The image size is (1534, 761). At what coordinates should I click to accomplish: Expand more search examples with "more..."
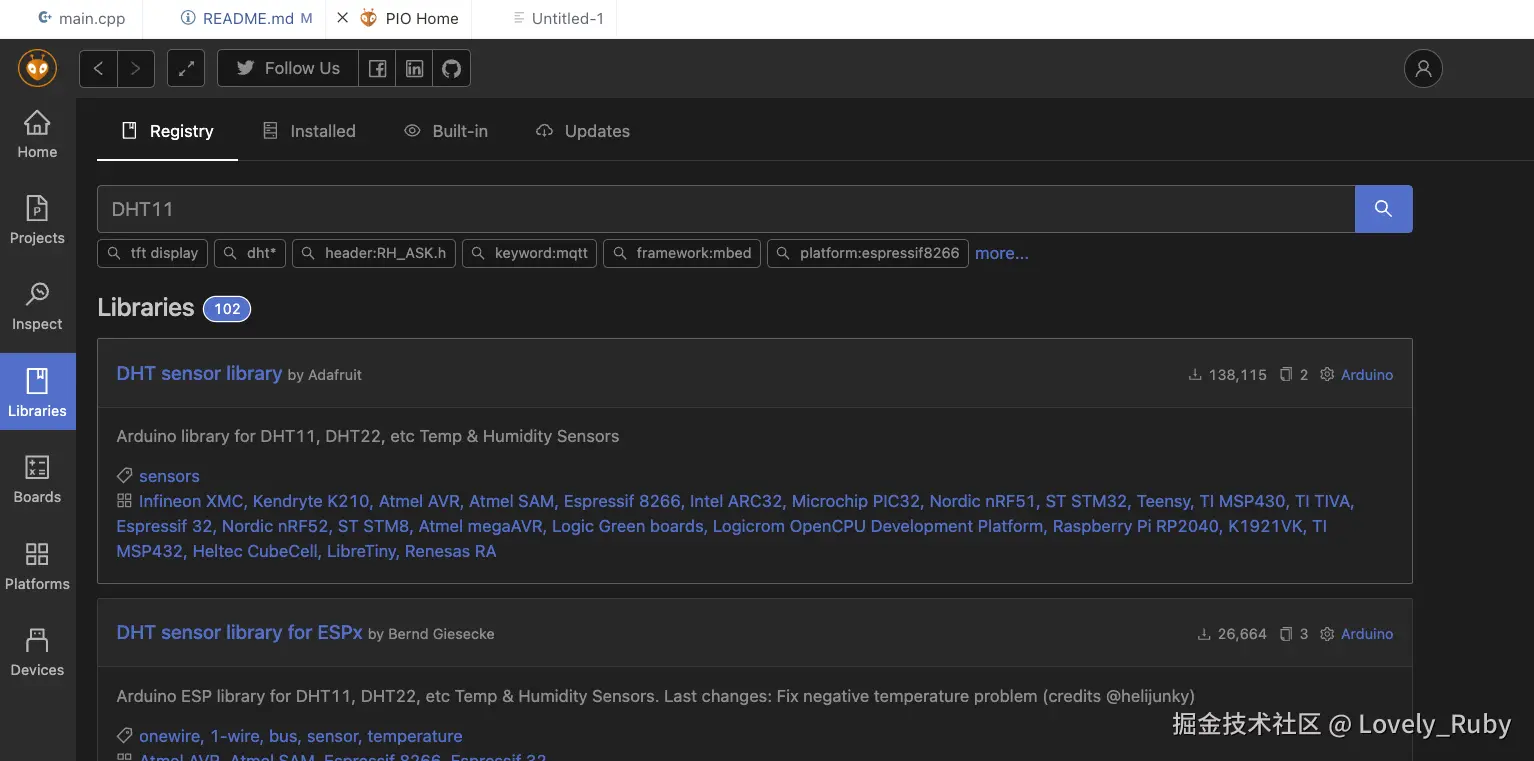1001,253
